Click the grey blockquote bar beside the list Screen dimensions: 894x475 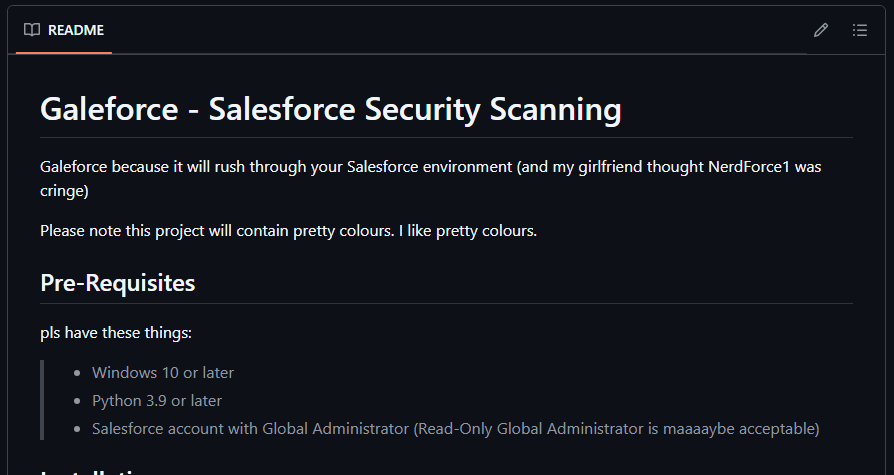coord(42,400)
